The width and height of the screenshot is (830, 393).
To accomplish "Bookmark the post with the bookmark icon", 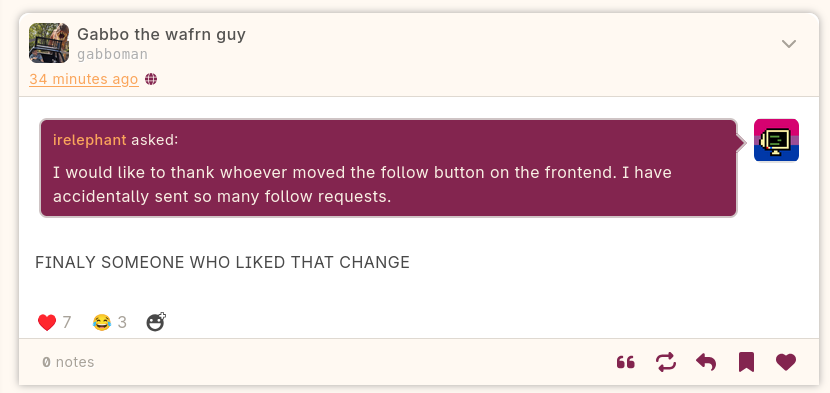I will [746, 362].
